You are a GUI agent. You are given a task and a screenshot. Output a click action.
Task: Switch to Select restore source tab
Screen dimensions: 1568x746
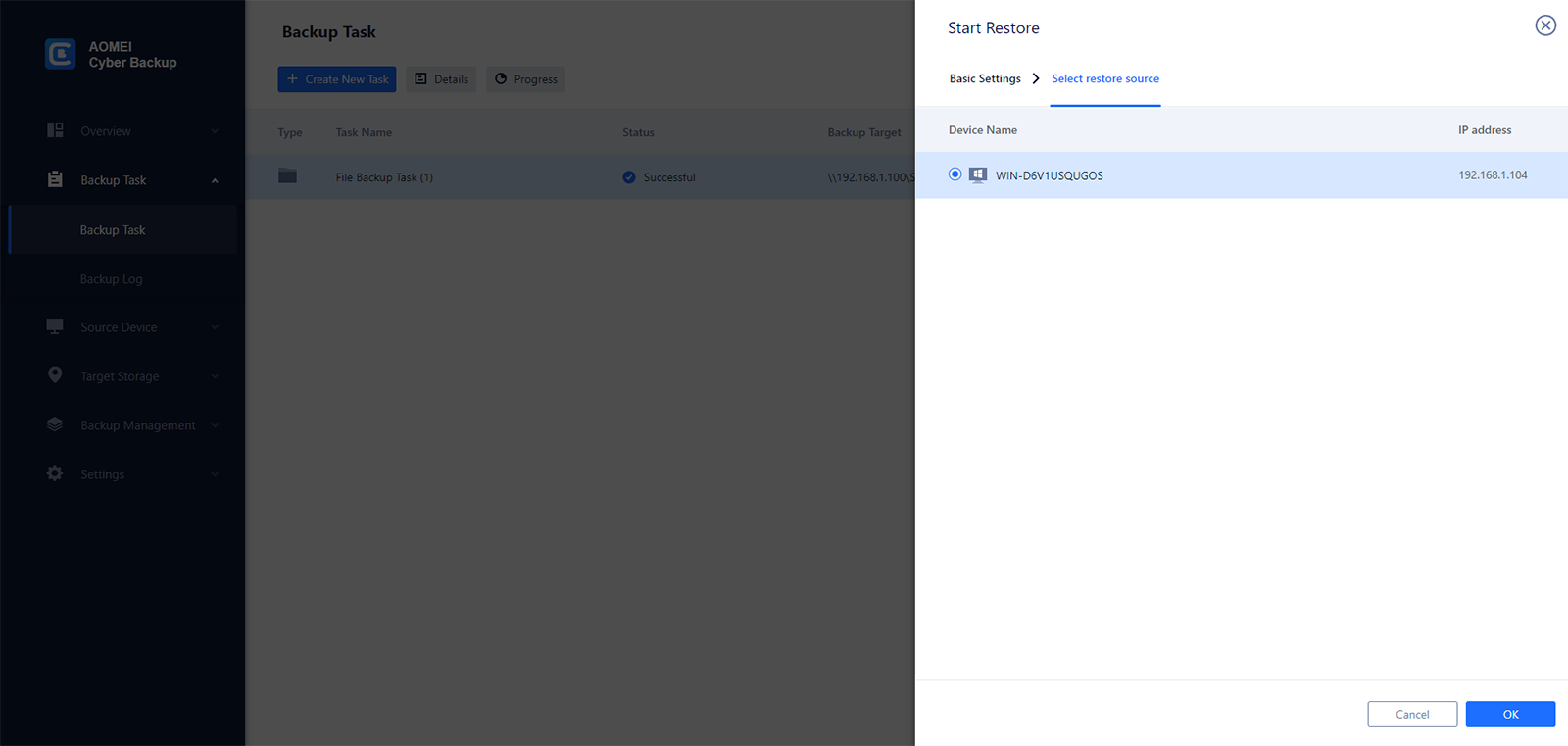click(x=1105, y=78)
